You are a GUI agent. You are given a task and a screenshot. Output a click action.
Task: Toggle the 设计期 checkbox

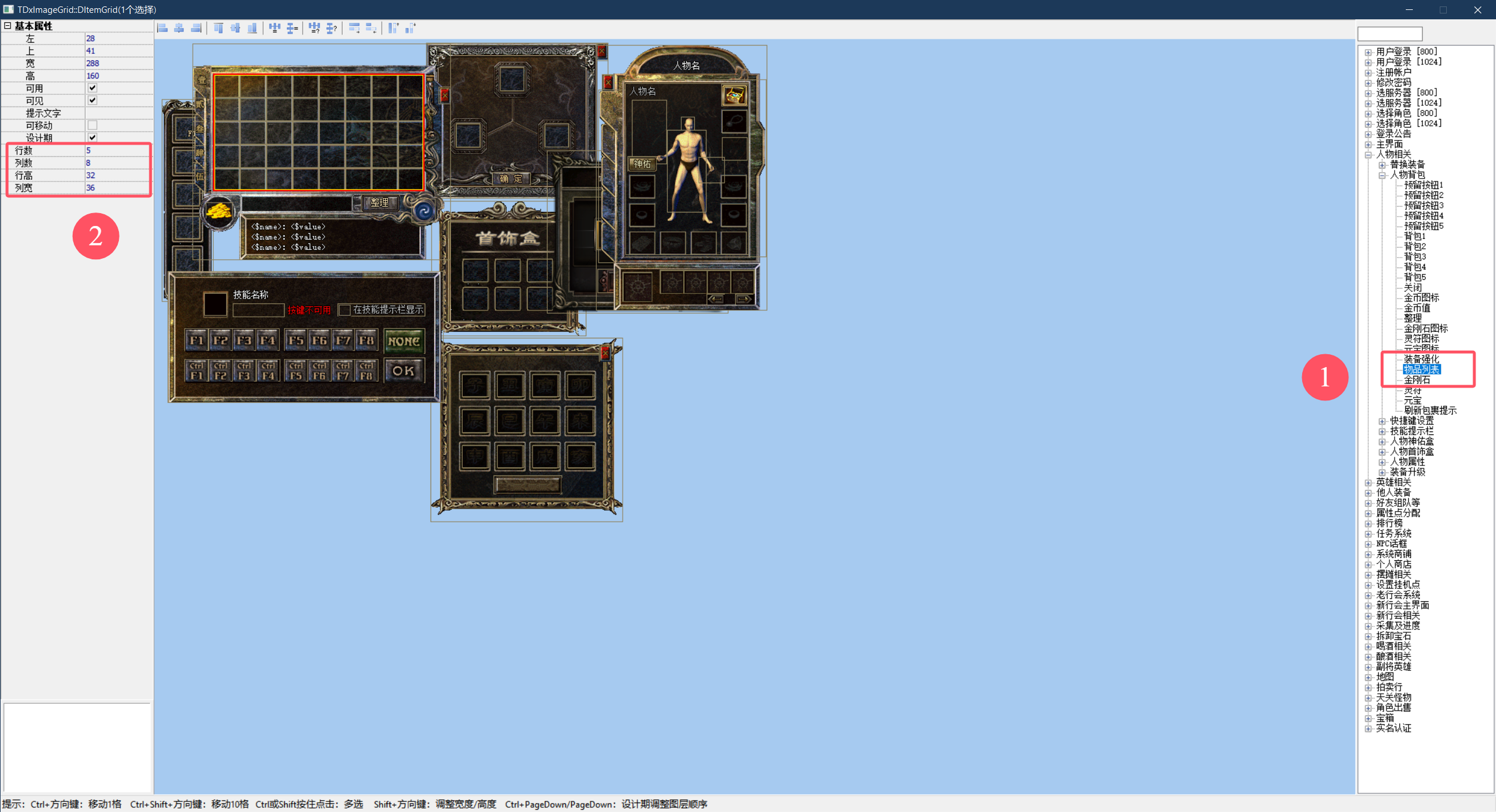[x=92, y=138]
